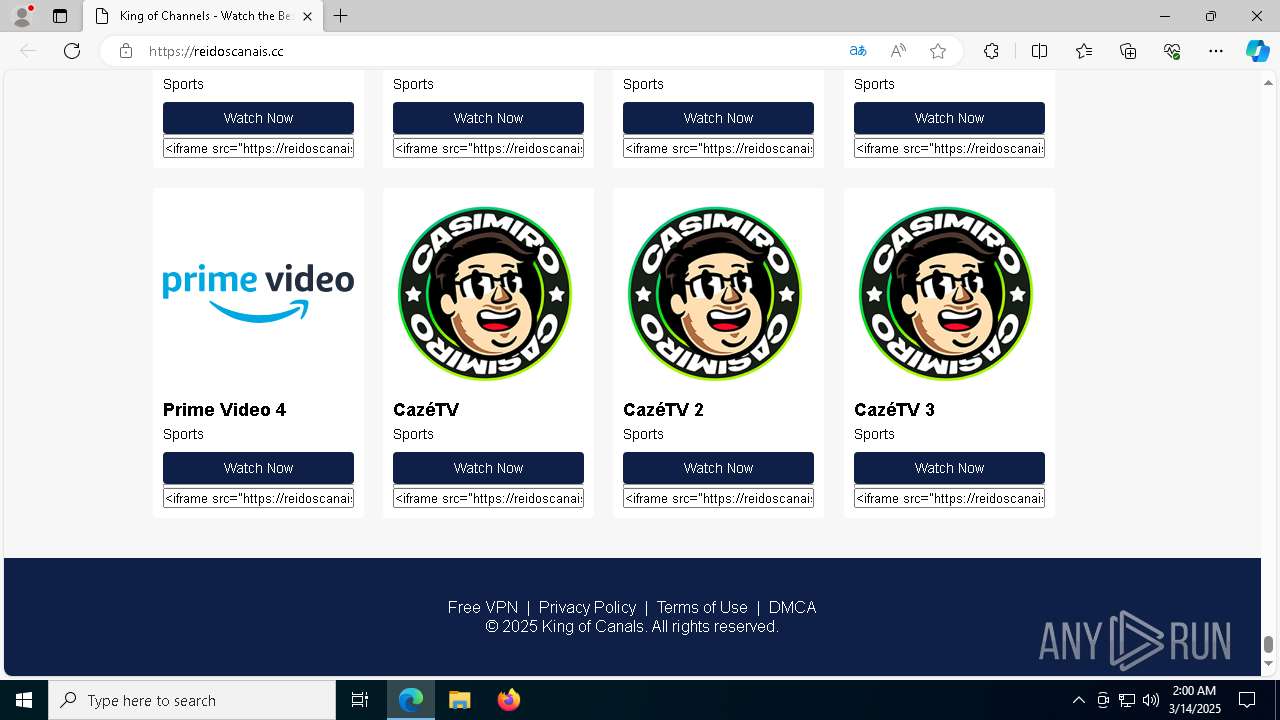The height and width of the screenshot is (720, 1280).
Task: Add page to favorites star icon
Action: tap(938, 51)
